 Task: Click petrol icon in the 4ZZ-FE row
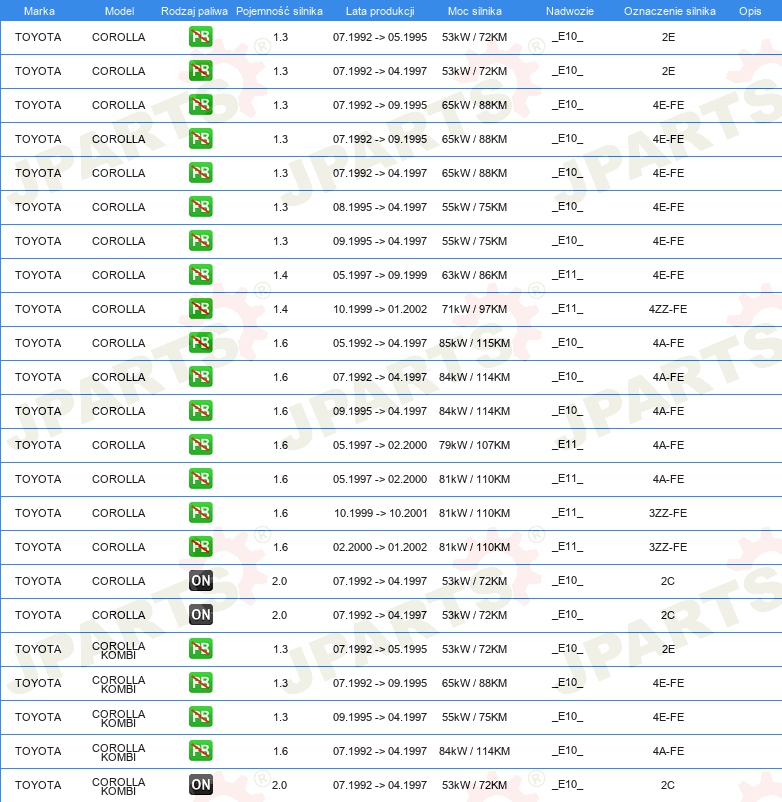(200, 309)
